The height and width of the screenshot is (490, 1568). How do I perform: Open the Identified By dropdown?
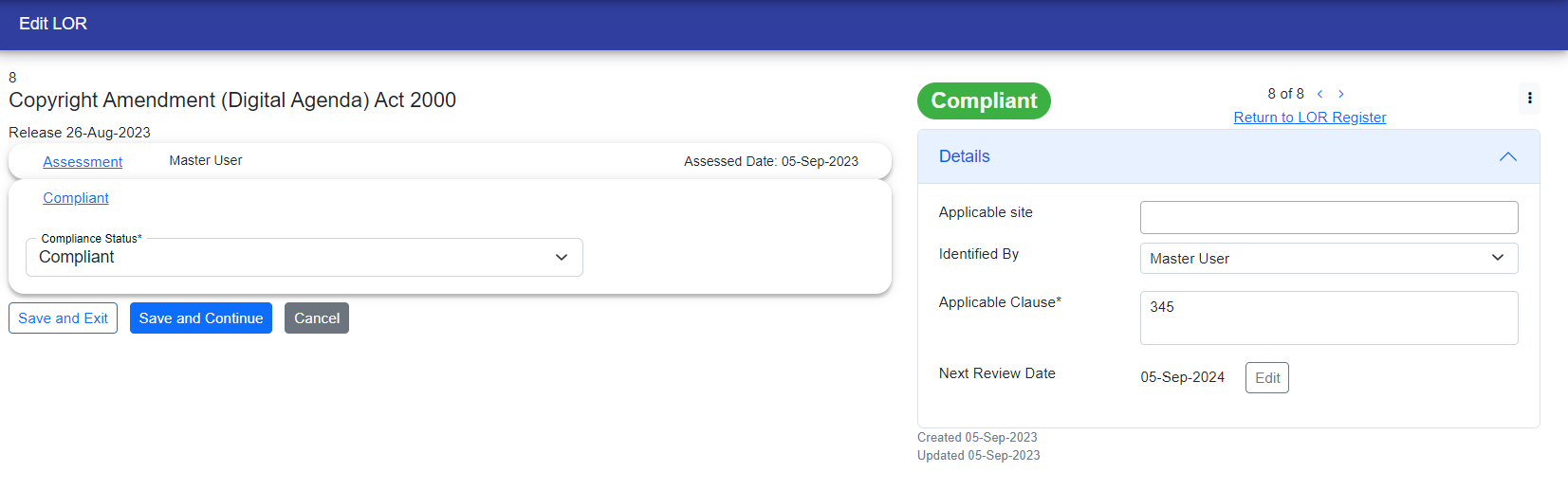point(1328,258)
